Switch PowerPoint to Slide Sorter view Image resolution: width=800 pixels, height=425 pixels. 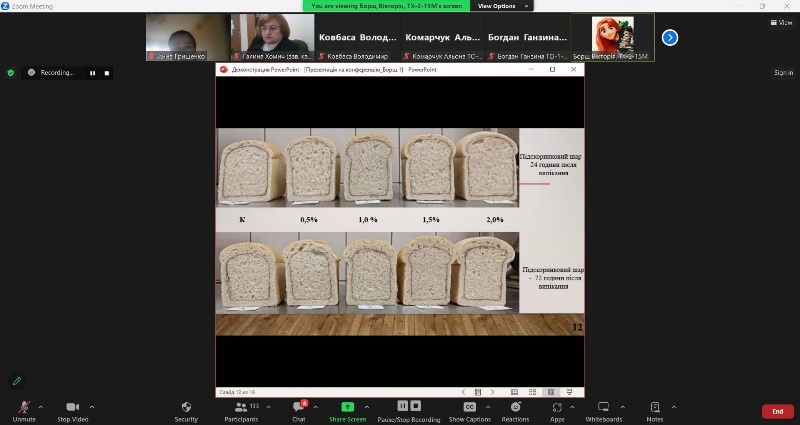pos(532,392)
